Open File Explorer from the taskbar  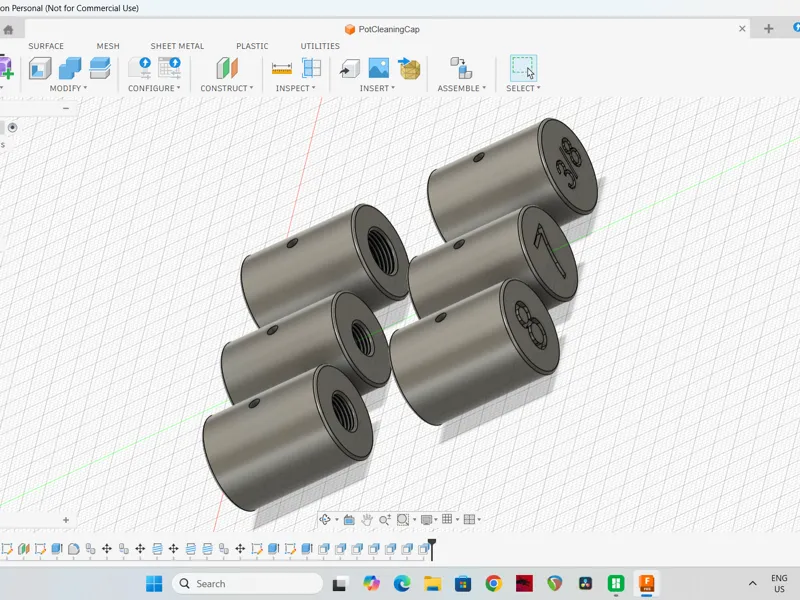point(432,583)
